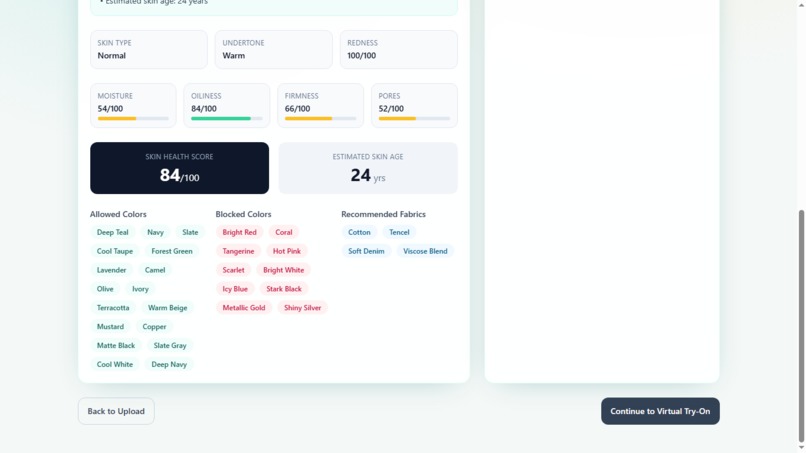Select the Viscose Blend fabric chip
The width and height of the screenshot is (806, 453).
[x=425, y=251]
